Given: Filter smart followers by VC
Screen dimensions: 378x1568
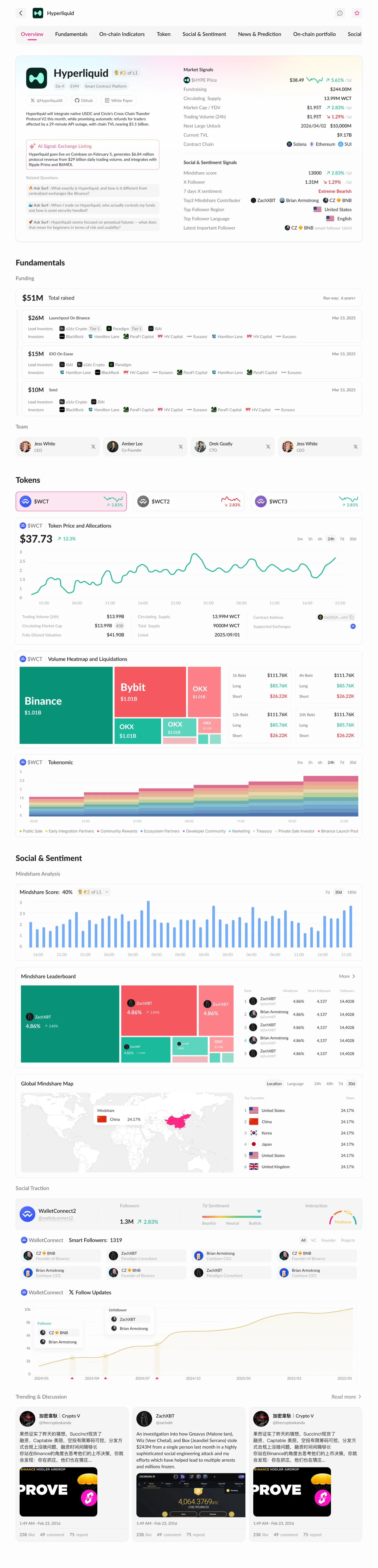Looking at the screenshot, I should pos(314,1240).
